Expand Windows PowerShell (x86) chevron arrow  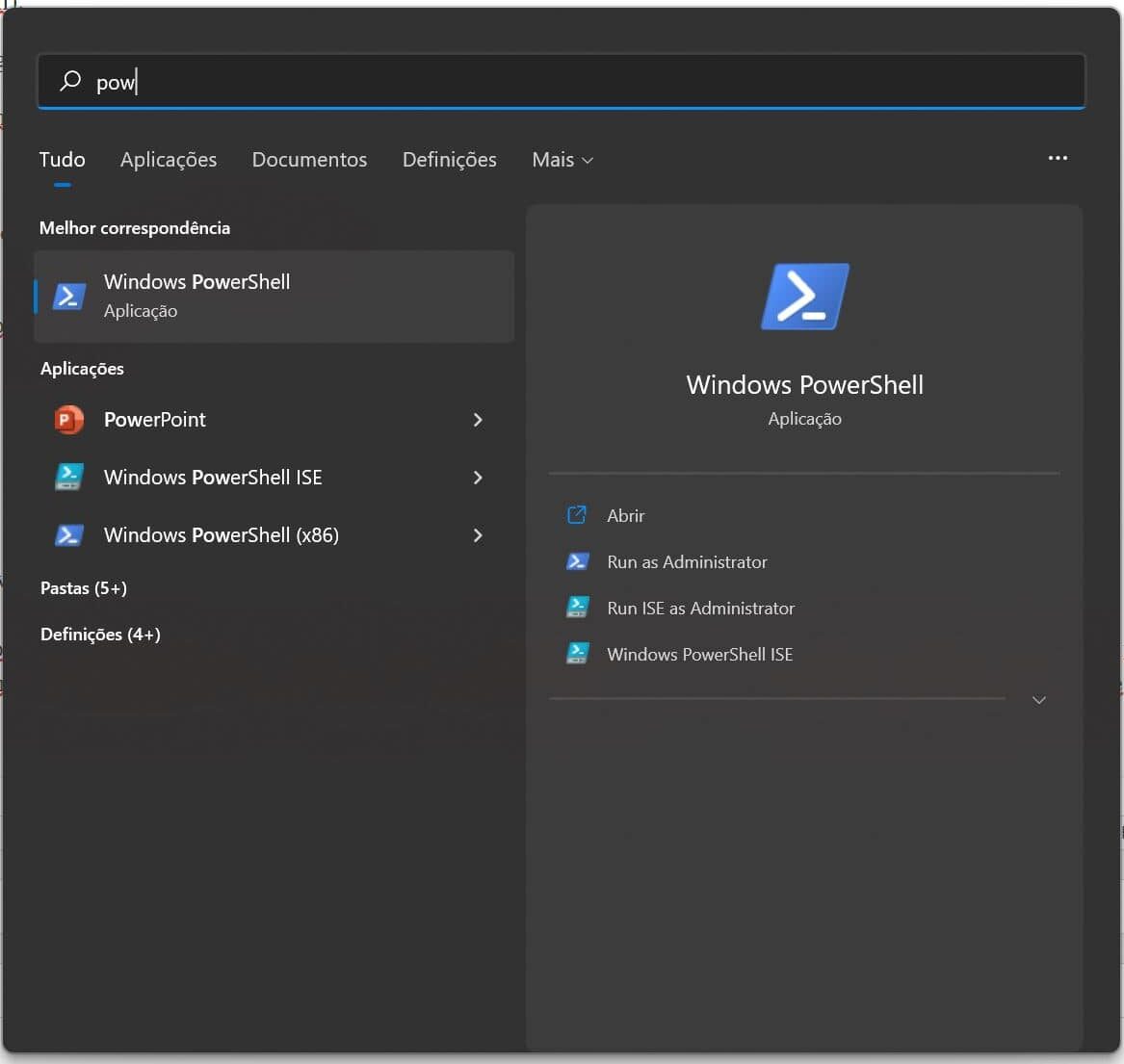[478, 535]
